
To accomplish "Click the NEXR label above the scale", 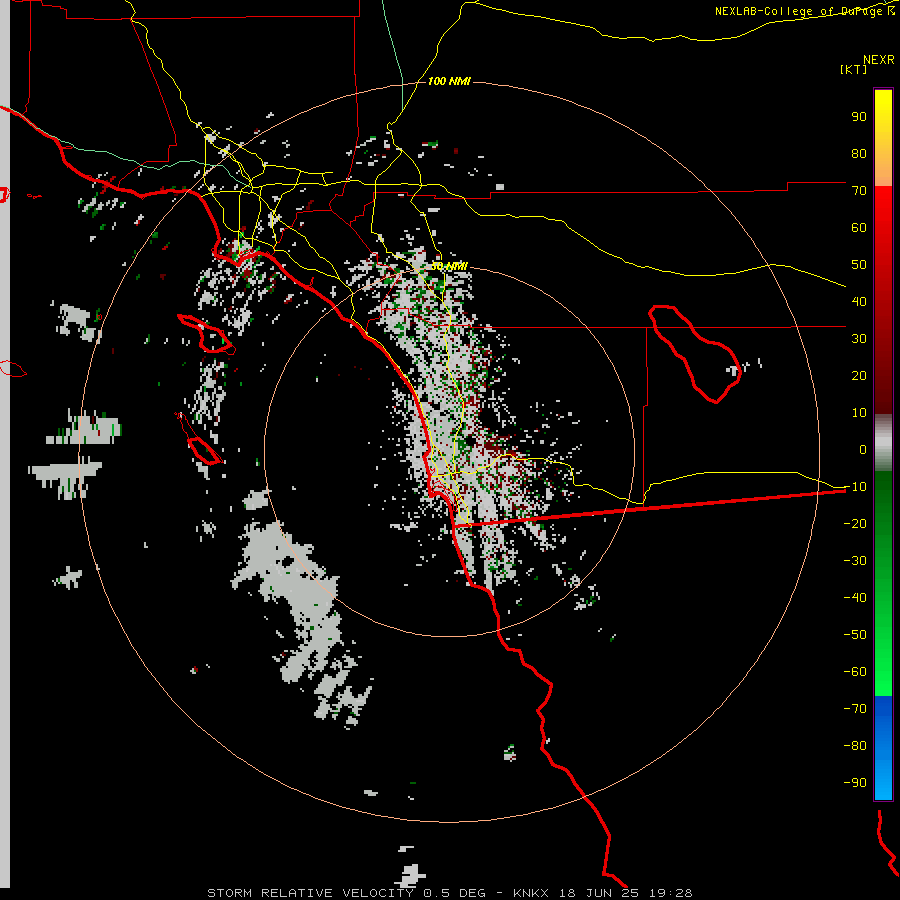I will pos(879,60).
